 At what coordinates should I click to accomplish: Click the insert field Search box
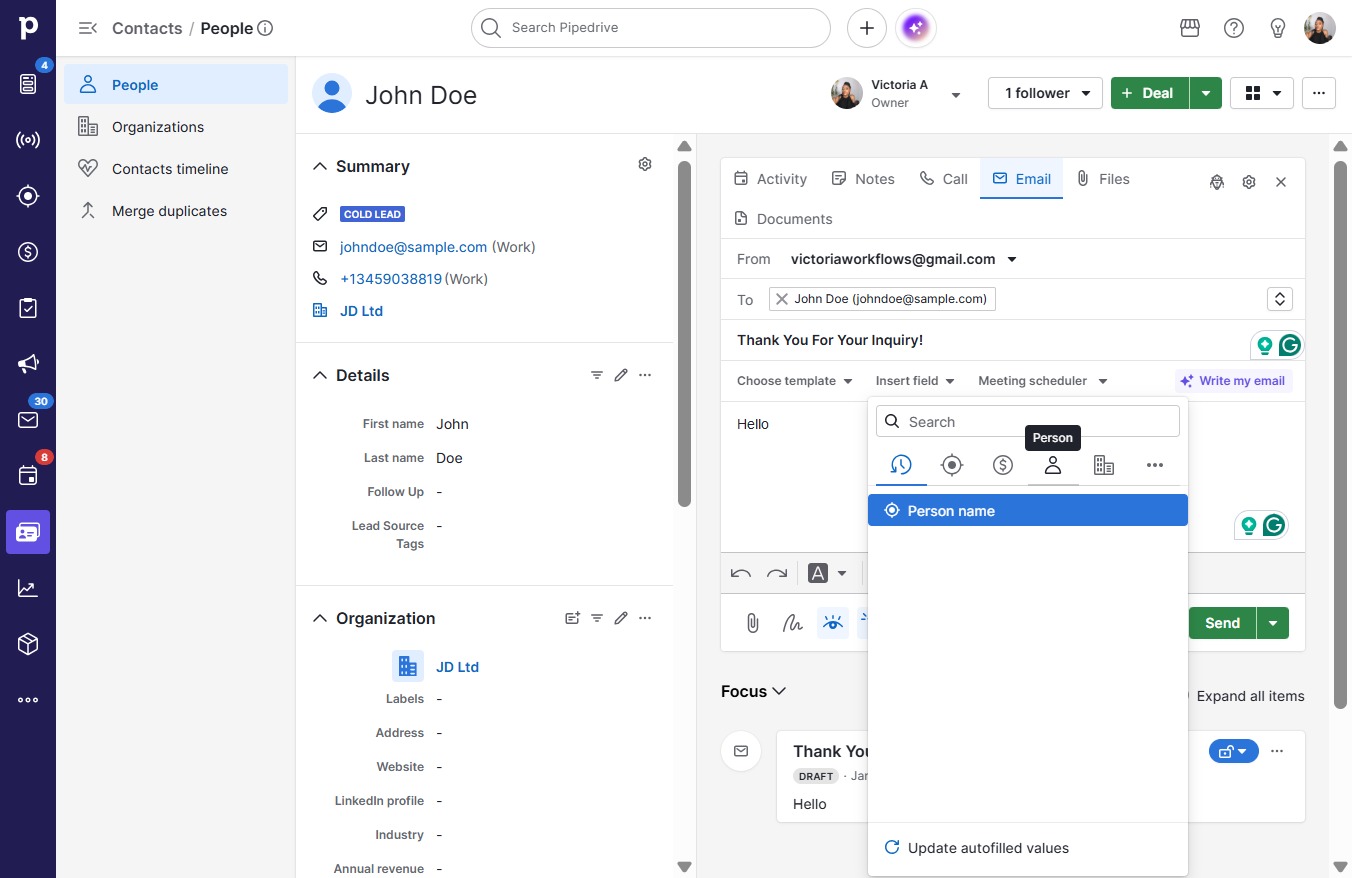pyautogui.click(x=1028, y=422)
